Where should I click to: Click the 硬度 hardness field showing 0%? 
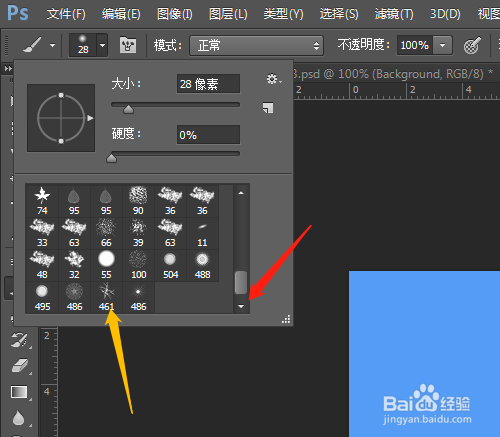pyautogui.click(x=208, y=135)
